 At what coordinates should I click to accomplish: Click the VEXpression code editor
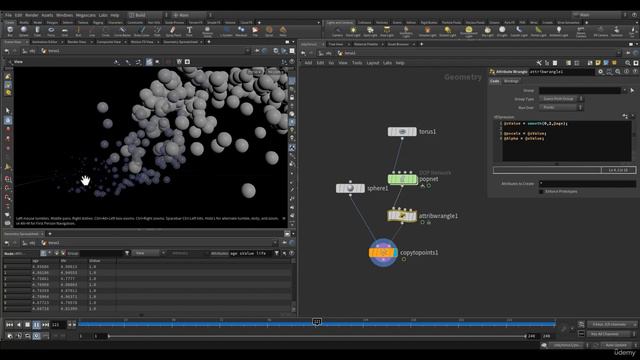click(x=567, y=141)
